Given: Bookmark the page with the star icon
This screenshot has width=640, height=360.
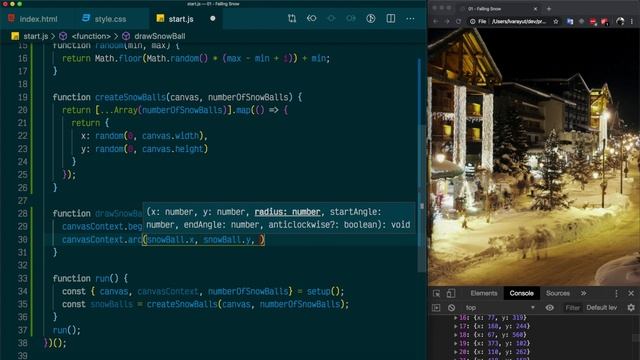Looking at the screenshot, I should pyautogui.click(x=556, y=21).
